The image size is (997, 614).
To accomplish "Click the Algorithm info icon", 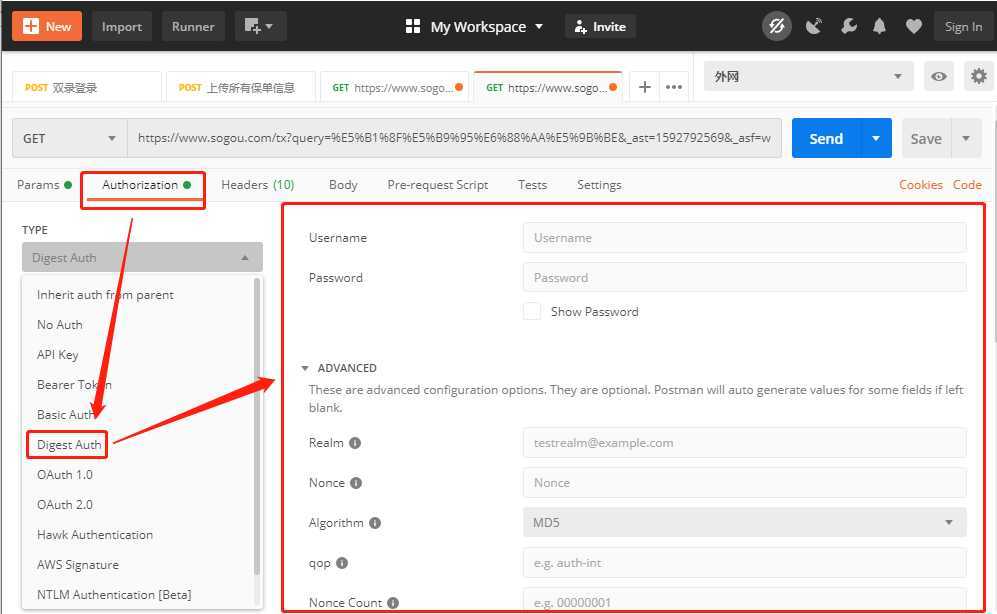I will [375, 523].
